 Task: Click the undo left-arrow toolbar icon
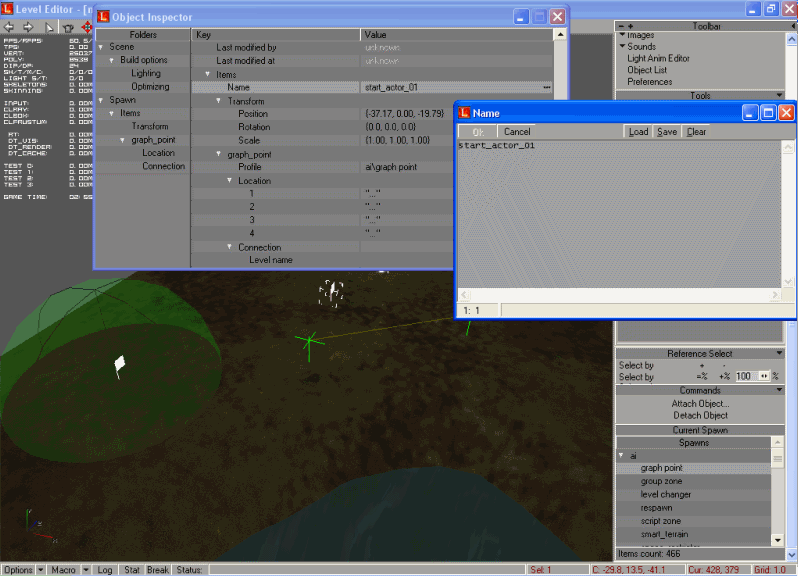[9, 27]
